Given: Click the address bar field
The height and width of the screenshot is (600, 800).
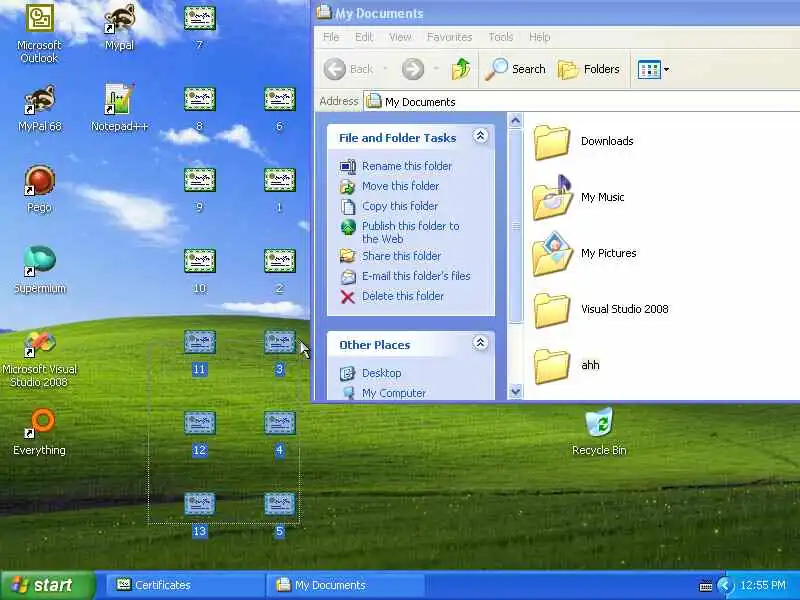Looking at the screenshot, I should [x=582, y=102].
